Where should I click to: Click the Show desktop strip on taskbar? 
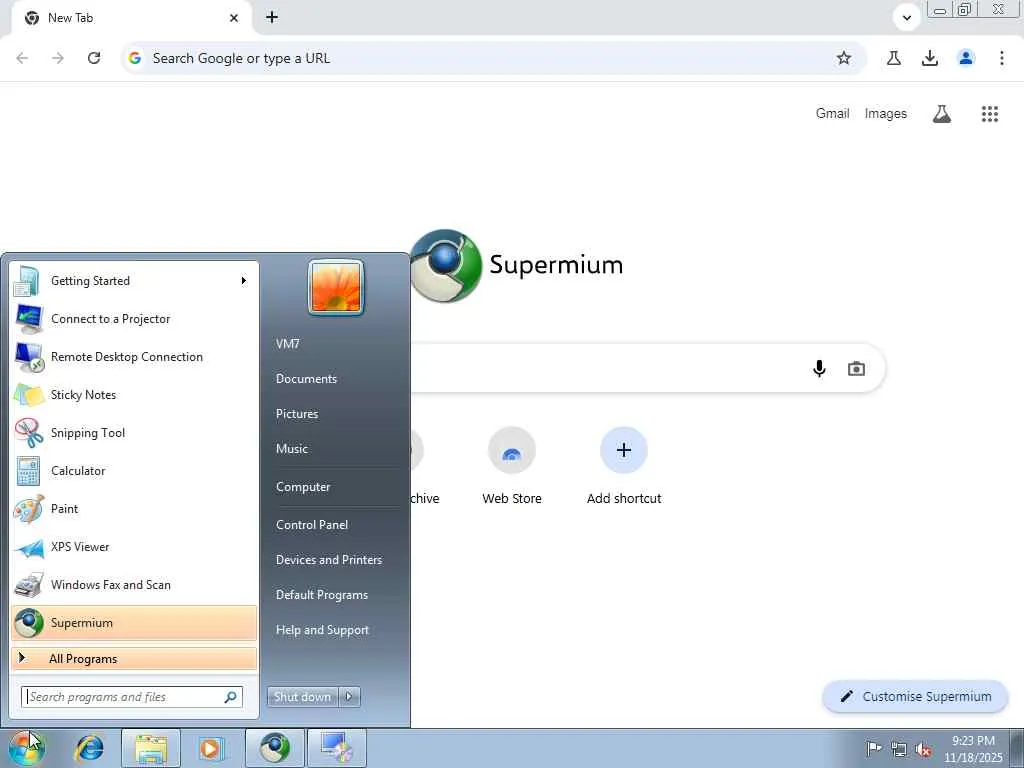tap(1017, 748)
